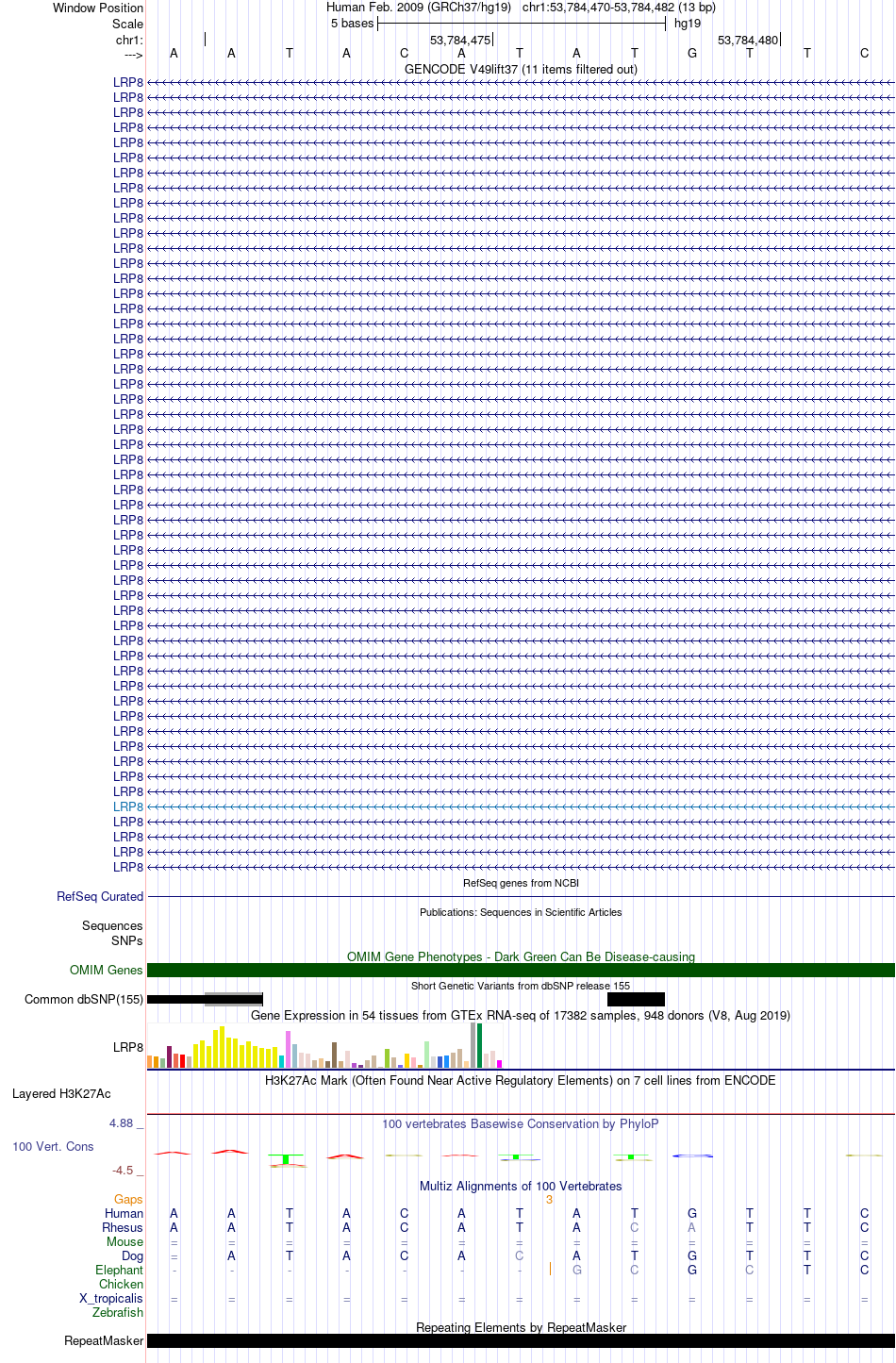Viewport: 896px width, 1363px height.
Task: Click the 100 Vert. Cons label
Action: pyautogui.click(x=53, y=1146)
